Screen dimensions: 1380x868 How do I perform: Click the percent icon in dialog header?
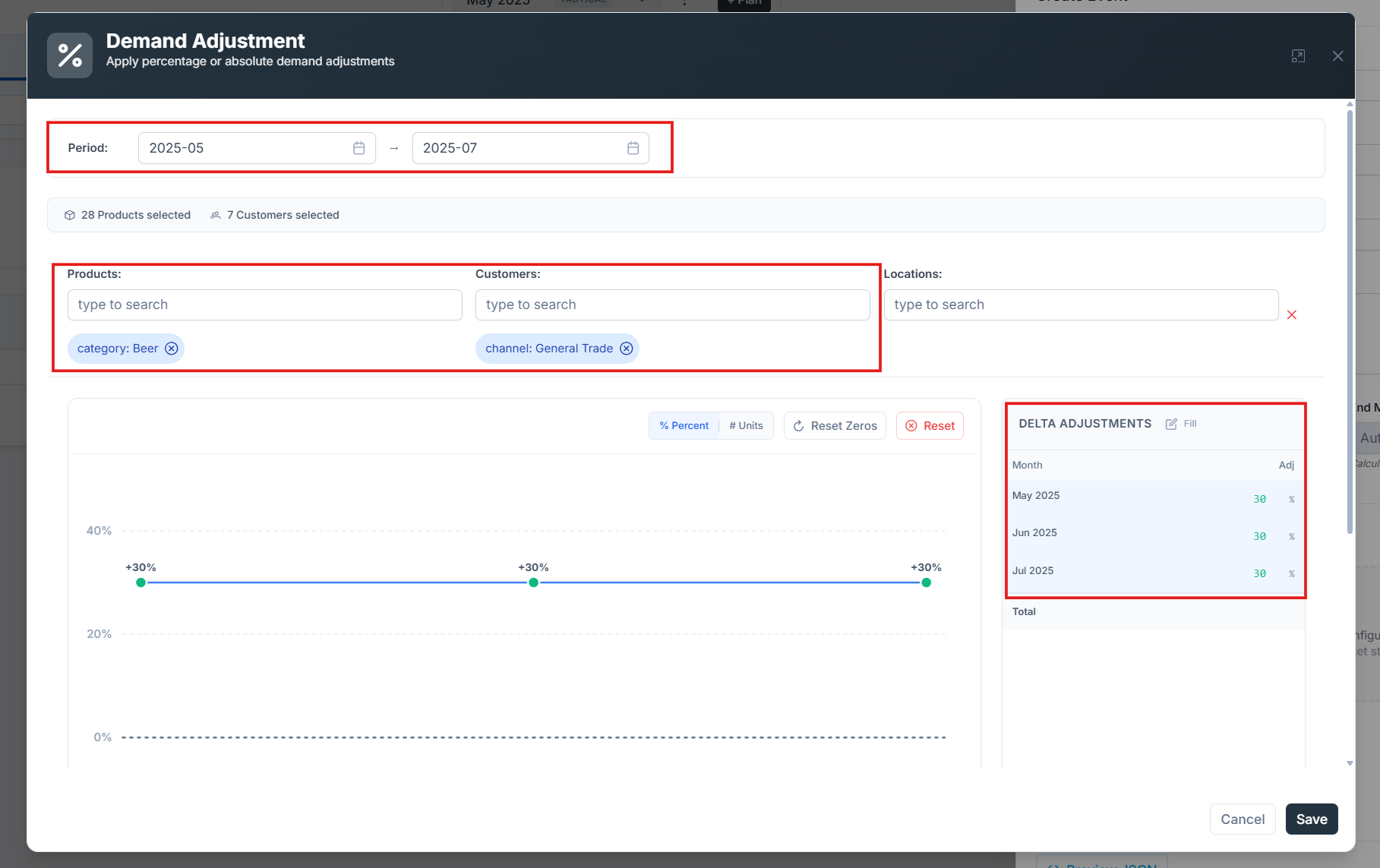70,55
